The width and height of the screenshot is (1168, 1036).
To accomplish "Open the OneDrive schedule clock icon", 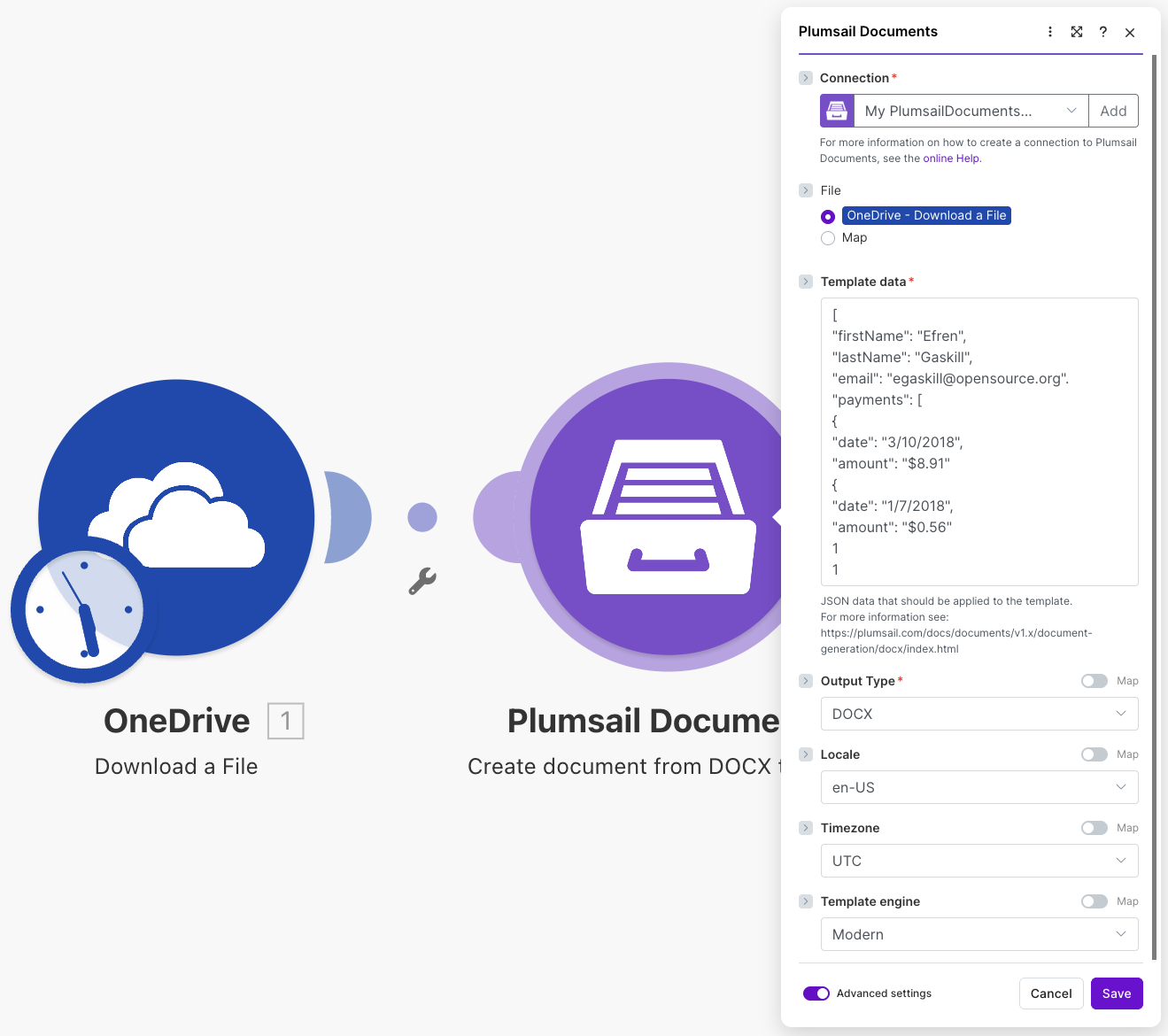I will (x=84, y=610).
